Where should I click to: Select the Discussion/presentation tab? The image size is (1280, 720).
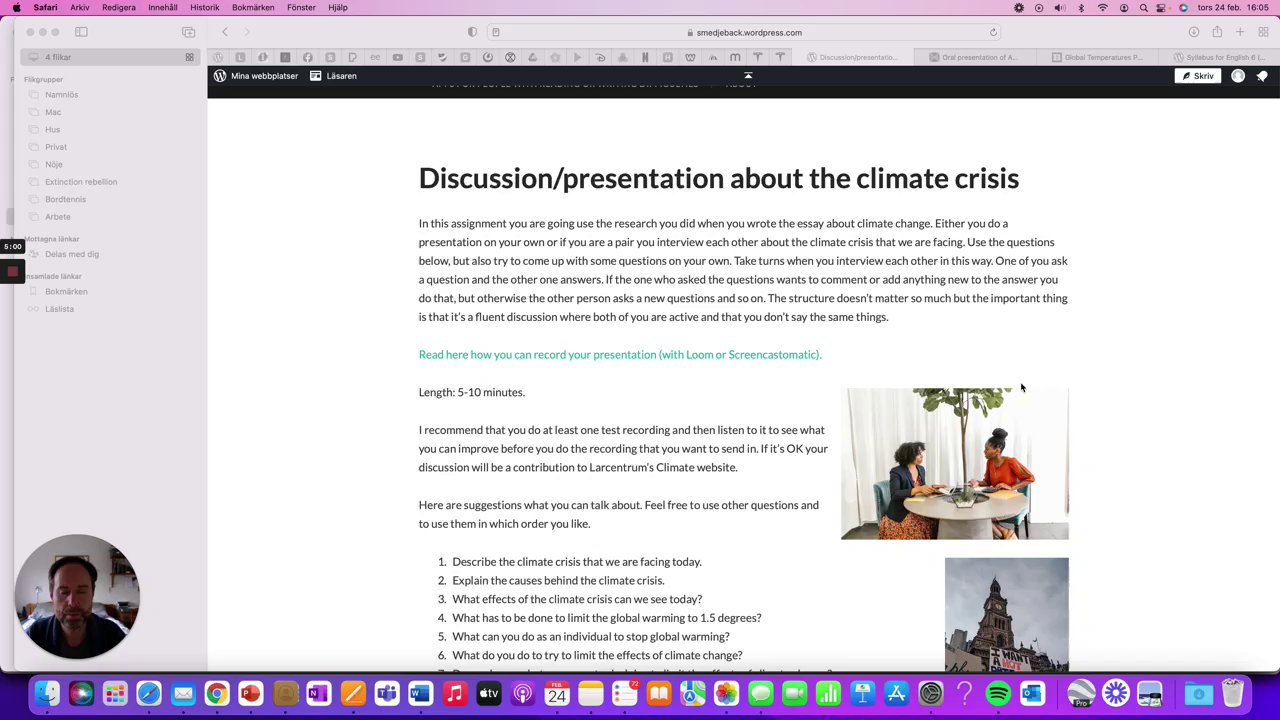click(x=852, y=57)
